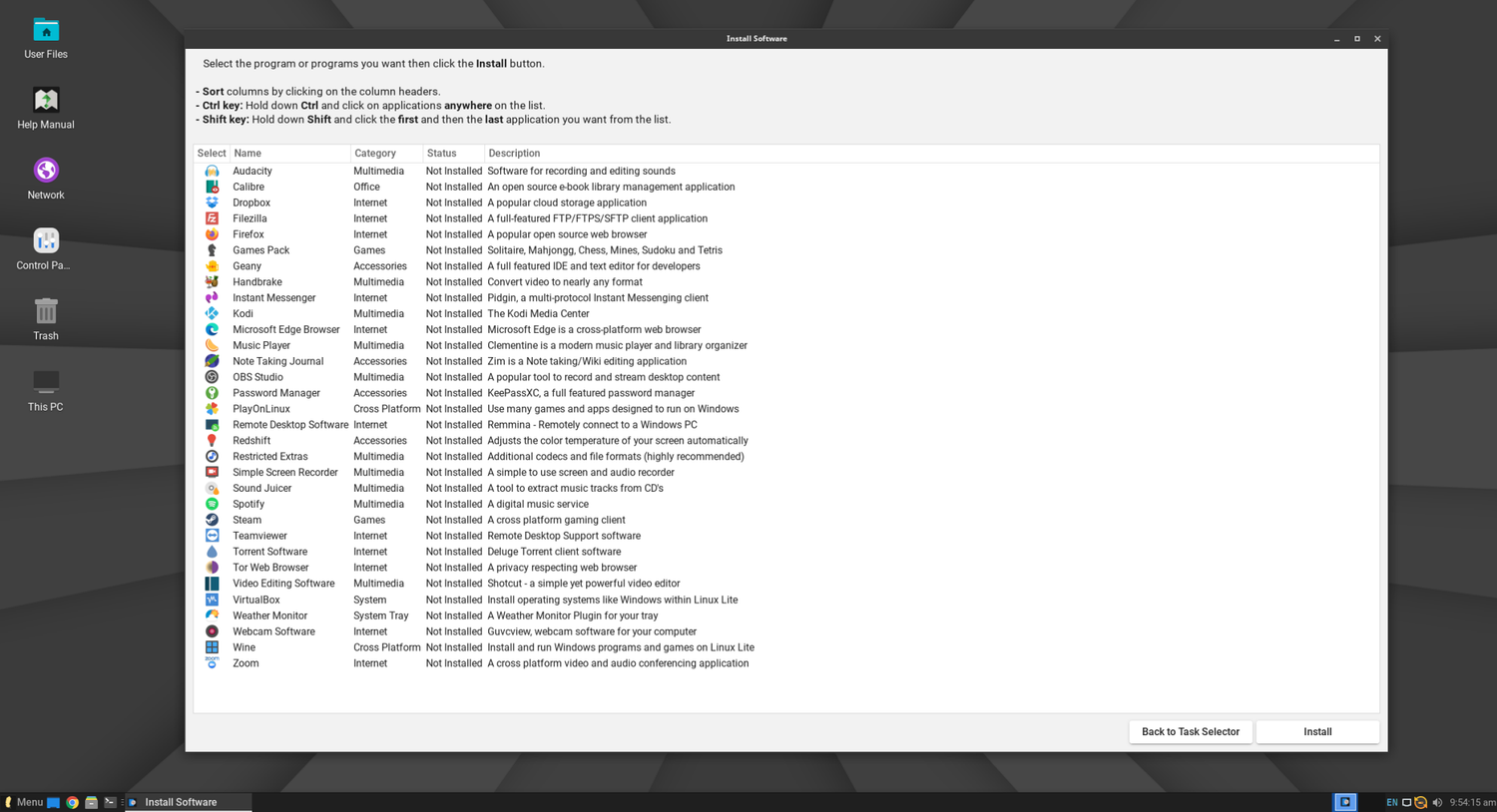Image resolution: width=1497 pixels, height=812 pixels.
Task: Click the PlayOnLinux icon
Action: (212, 409)
